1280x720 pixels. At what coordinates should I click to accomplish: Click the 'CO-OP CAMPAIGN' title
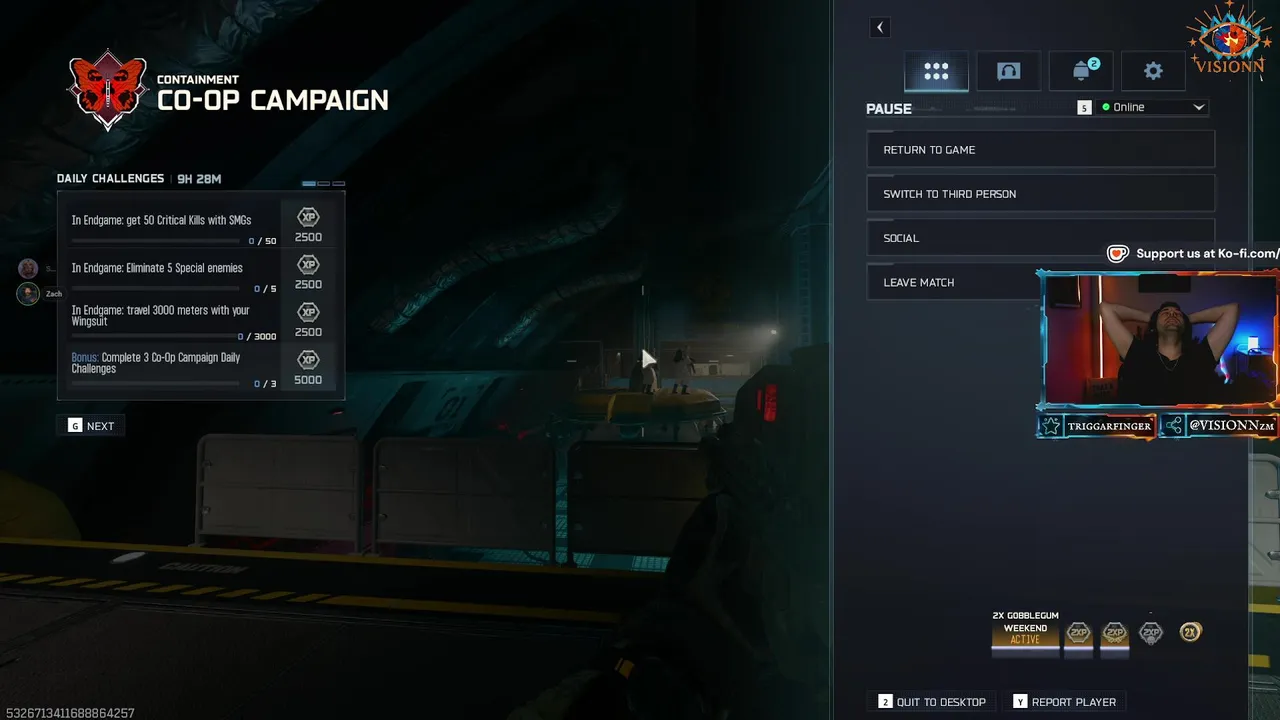[x=273, y=100]
